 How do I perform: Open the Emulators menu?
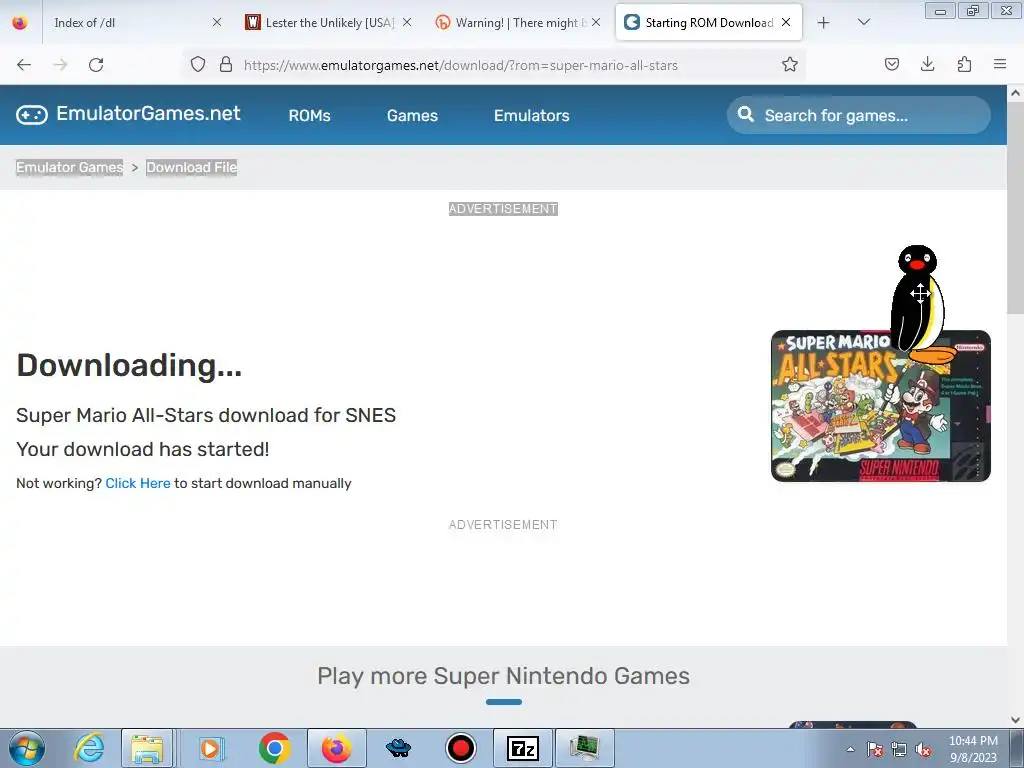pos(532,116)
